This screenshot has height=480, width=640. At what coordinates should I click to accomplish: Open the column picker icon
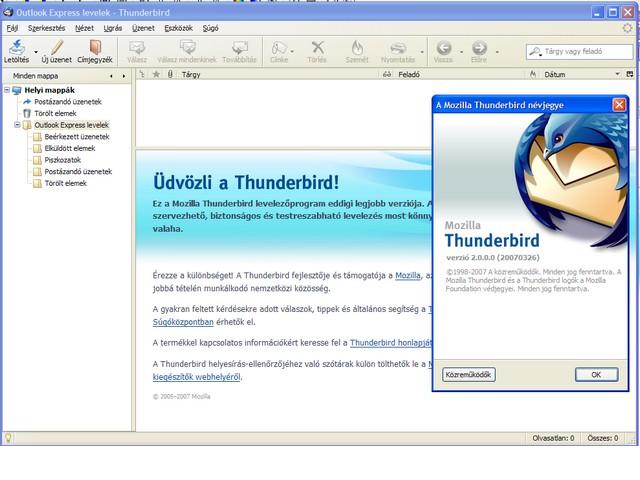tap(630, 74)
